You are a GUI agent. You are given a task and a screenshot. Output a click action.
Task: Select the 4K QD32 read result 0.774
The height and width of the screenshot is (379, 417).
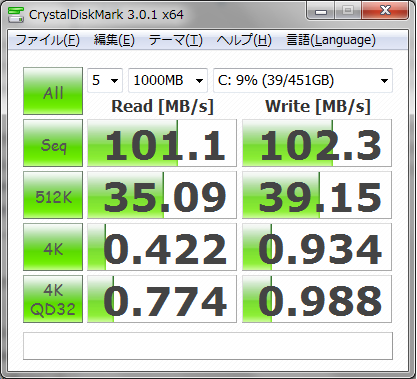pyautogui.click(x=162, y=299)
